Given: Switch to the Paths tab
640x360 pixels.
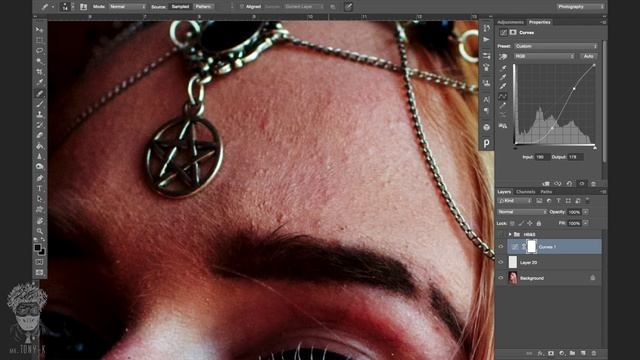Looking at the screenshot, I should (546, 192).
